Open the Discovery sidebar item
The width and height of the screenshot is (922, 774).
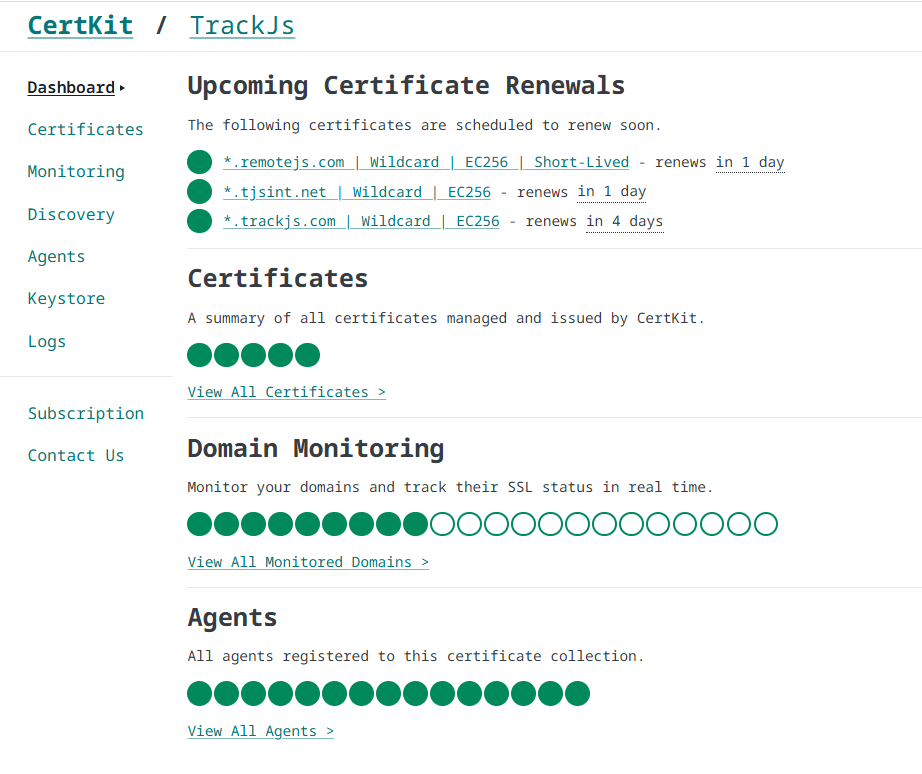[71, 214]
